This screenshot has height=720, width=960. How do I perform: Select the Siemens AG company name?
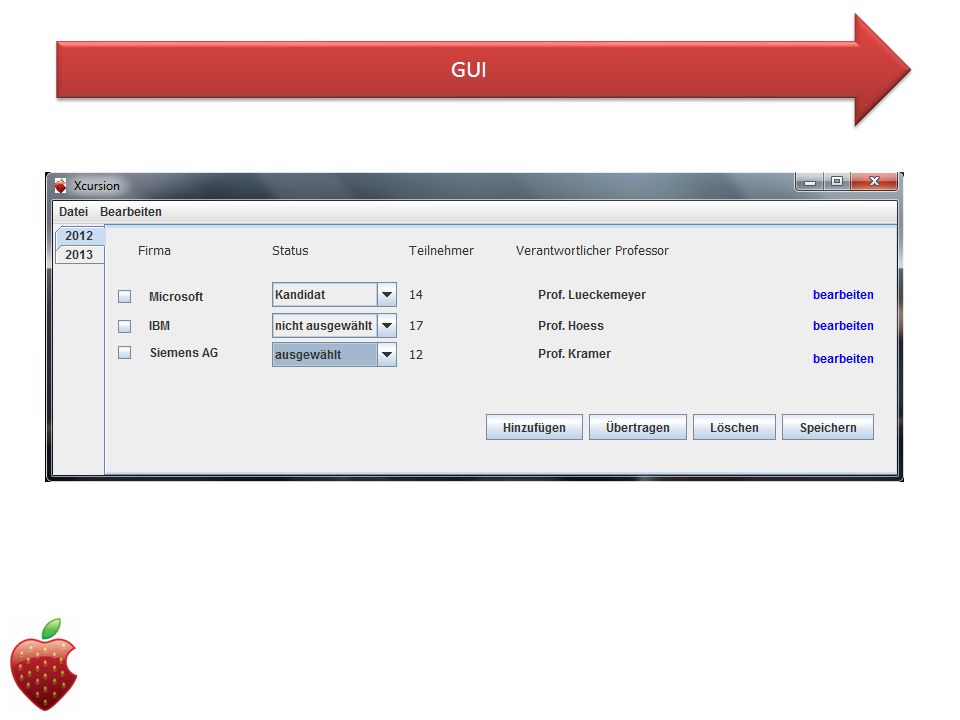click(x=184, y=353)
